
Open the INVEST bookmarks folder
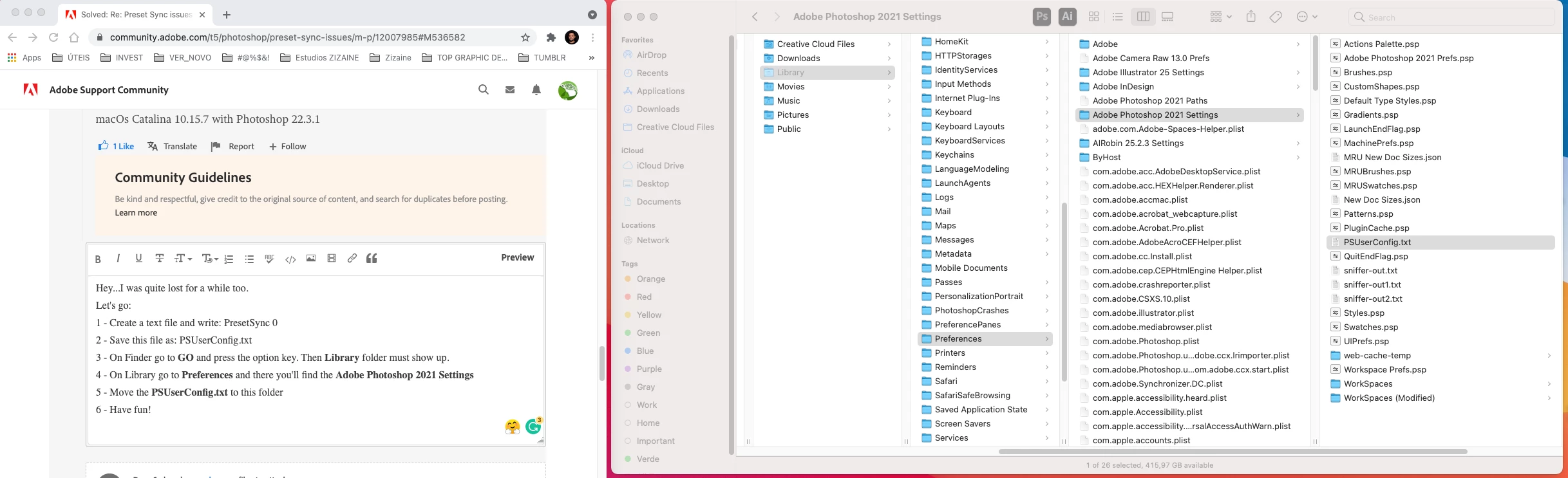(x=122, y=58)
